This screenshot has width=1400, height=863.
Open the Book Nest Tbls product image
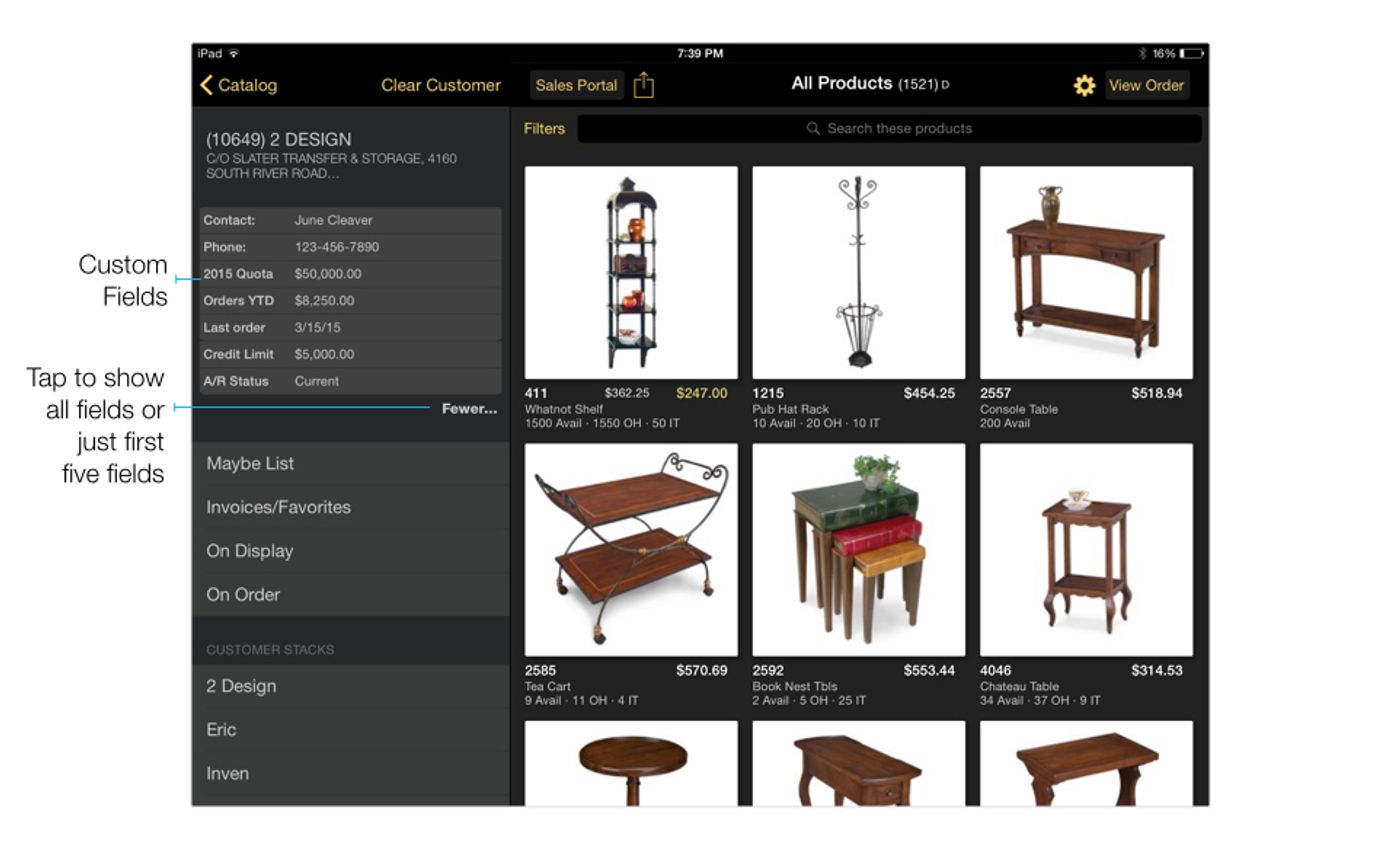[859, 550]
